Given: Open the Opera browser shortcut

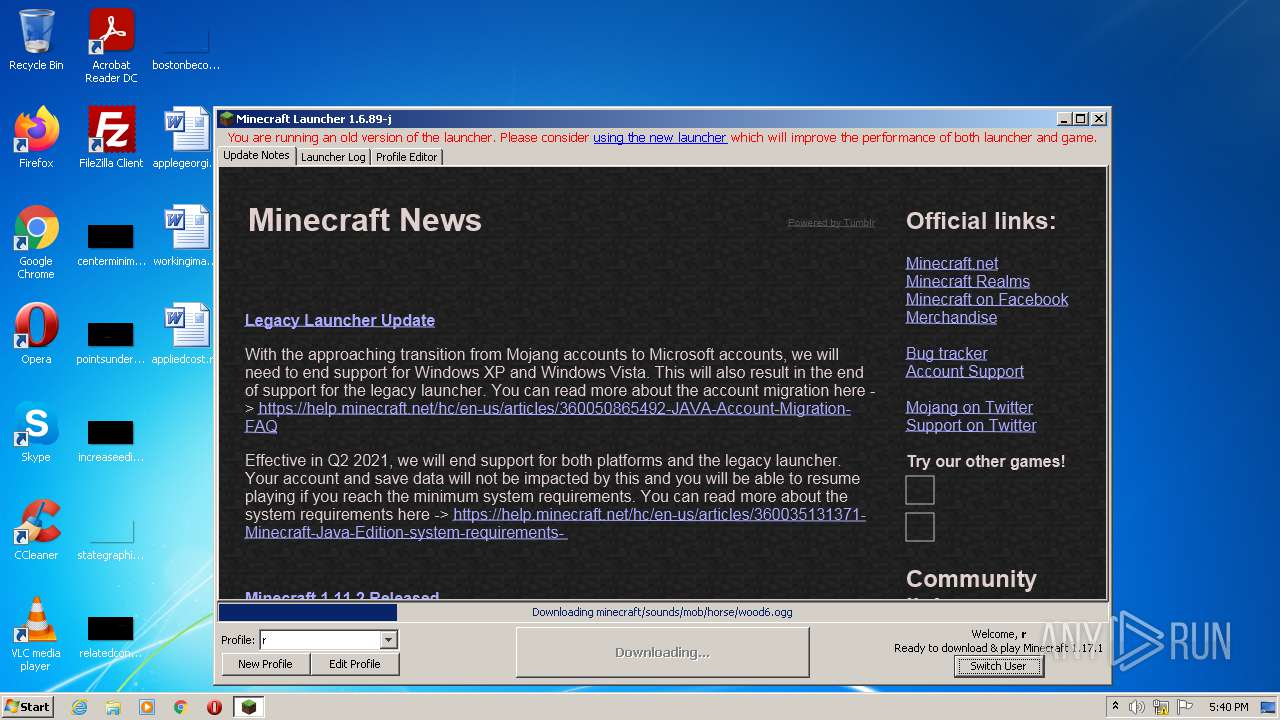Looking at the screenshot, I should point(36,333).
